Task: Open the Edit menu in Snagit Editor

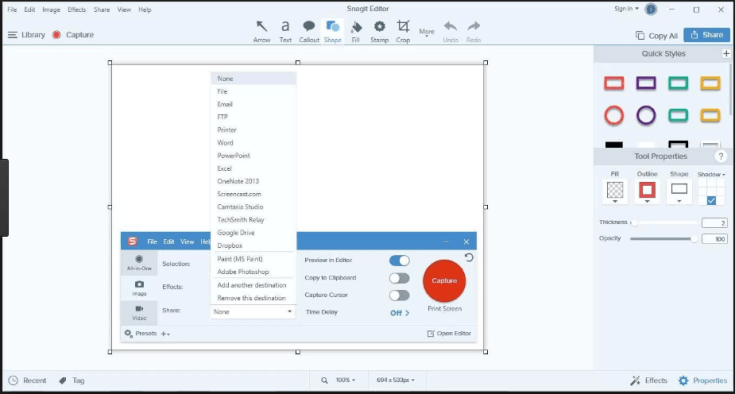Action: tap(30, 9)
